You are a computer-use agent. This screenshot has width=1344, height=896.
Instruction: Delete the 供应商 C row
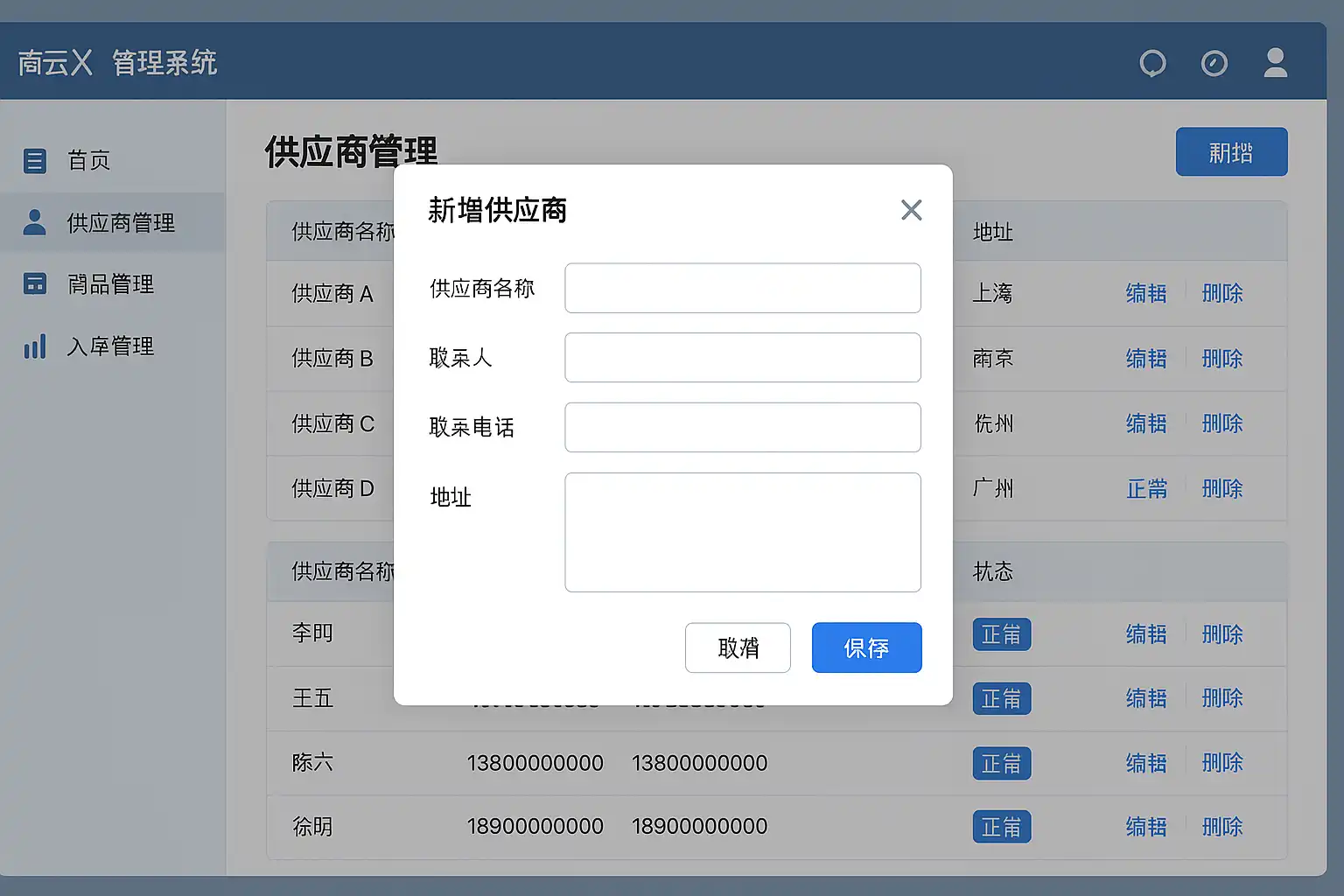click(1222, 423)
